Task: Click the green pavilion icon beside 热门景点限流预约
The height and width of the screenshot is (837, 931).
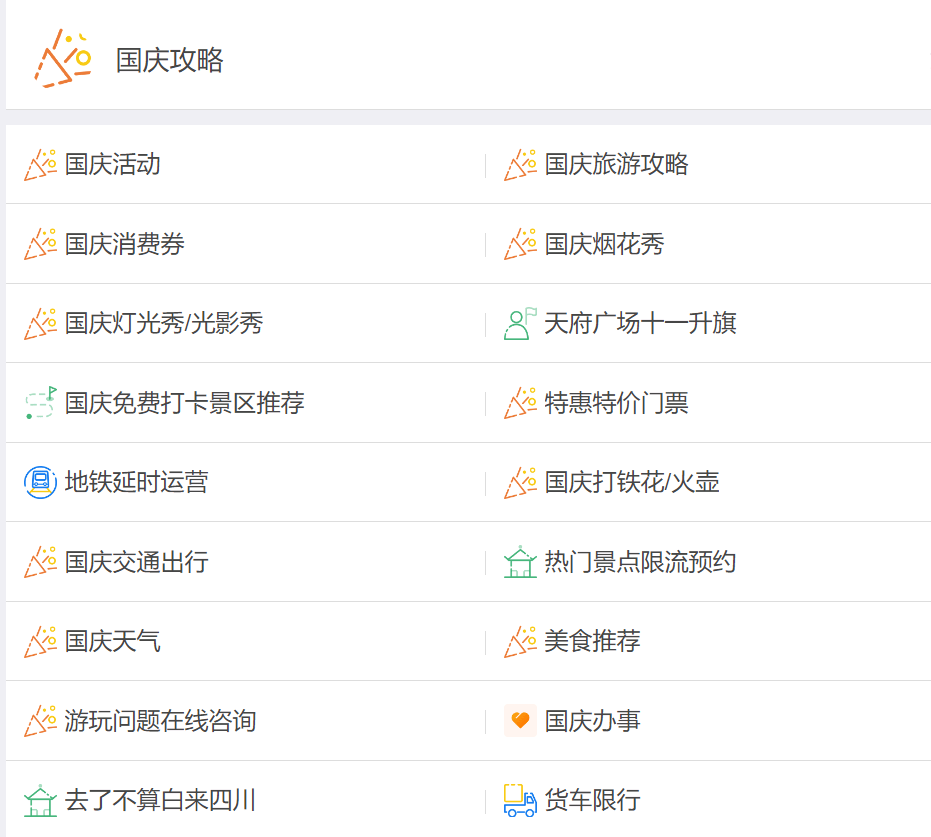Action: [x=520, y=562]
